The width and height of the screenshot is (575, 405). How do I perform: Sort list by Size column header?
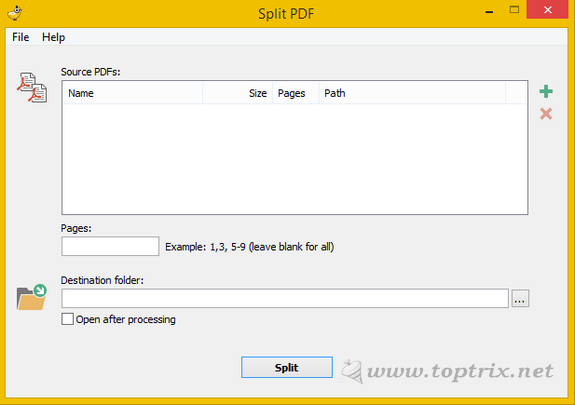tap(238, 93)
